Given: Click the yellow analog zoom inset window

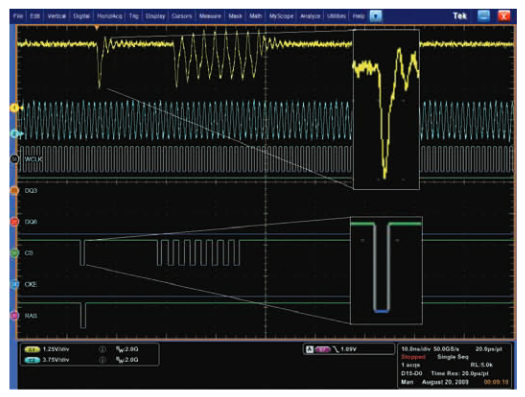Looking at the screenshot, I should (x=386, y=109).
